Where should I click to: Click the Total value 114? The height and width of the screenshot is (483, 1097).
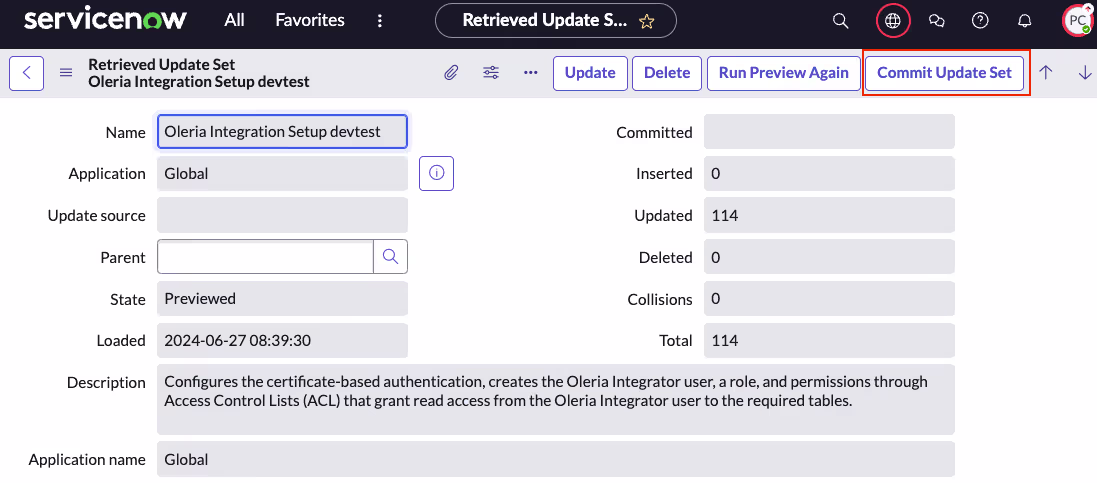pyautogui.click(x=829, y=341)
